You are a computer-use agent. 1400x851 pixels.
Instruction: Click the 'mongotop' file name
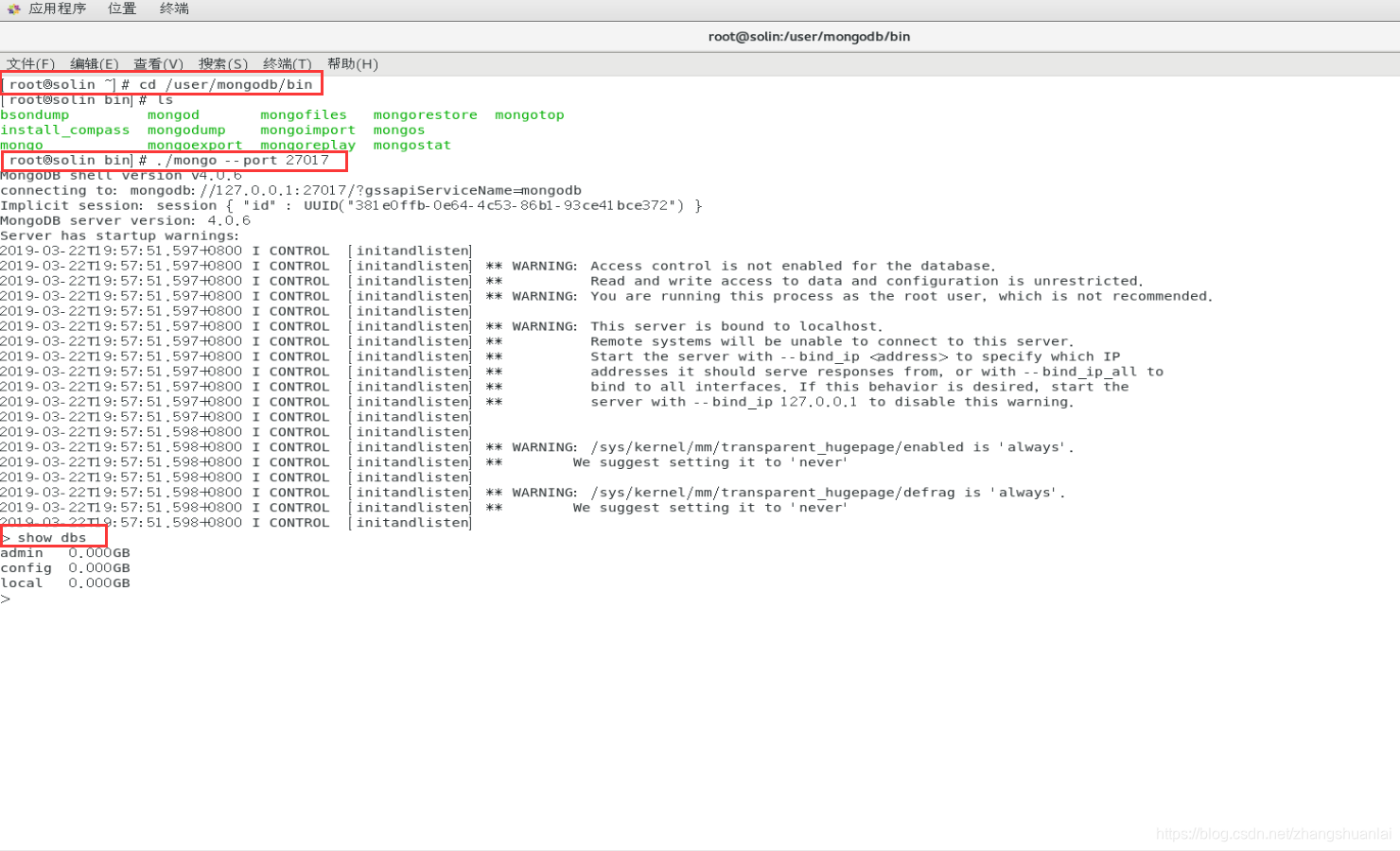coord(529,114)
